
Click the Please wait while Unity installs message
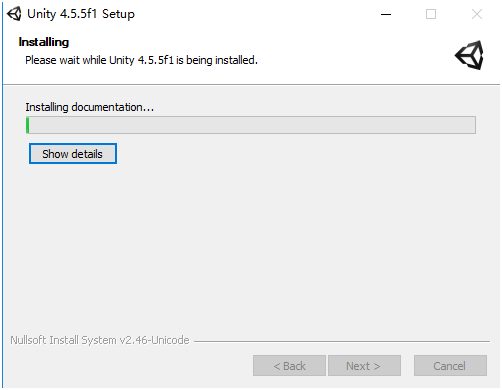pos(141,60)
